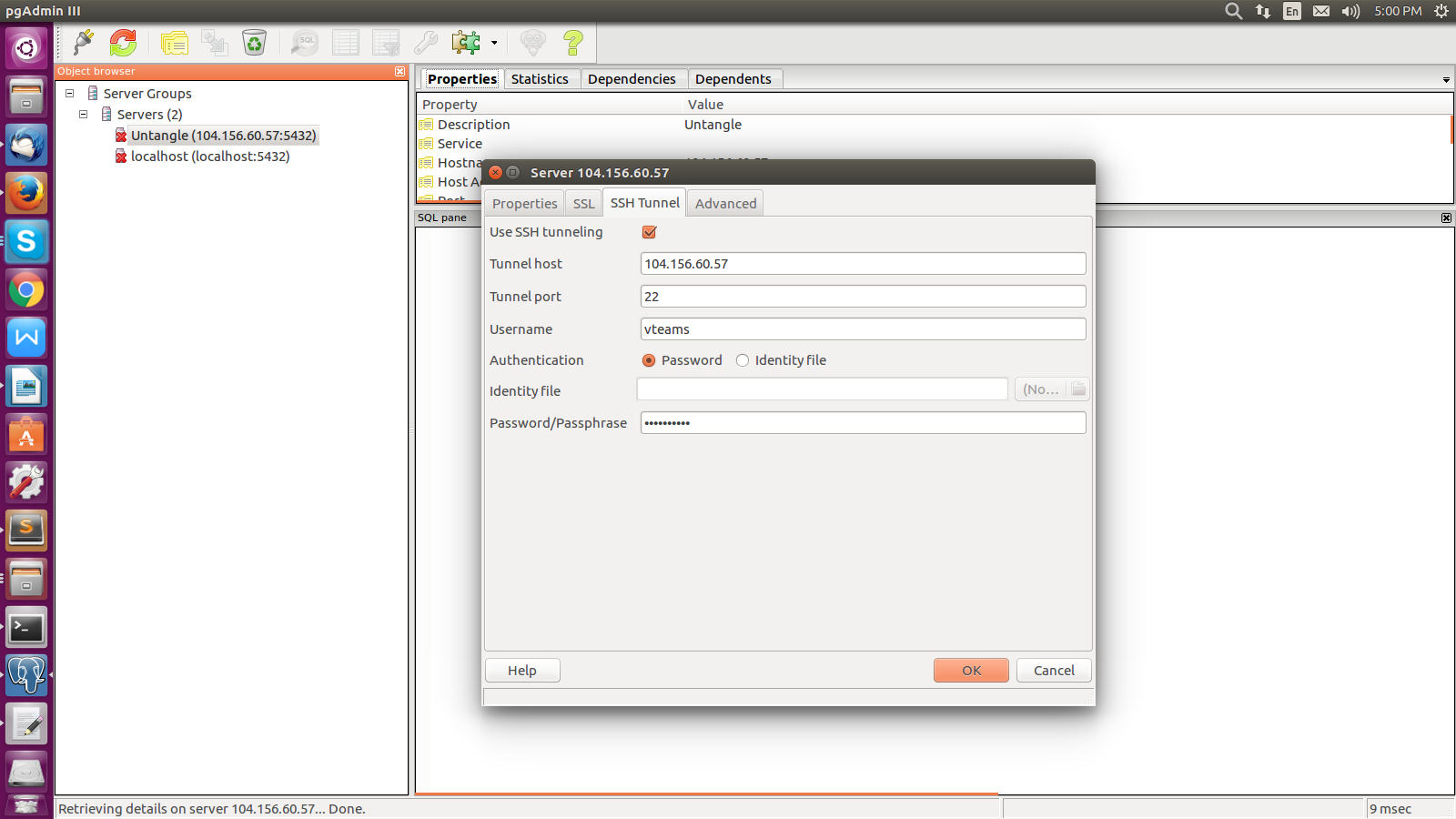The height and width of the screenshot is (819, 1456).
Task: Open the object Properties toolbar icon
Action: (175, 42)
